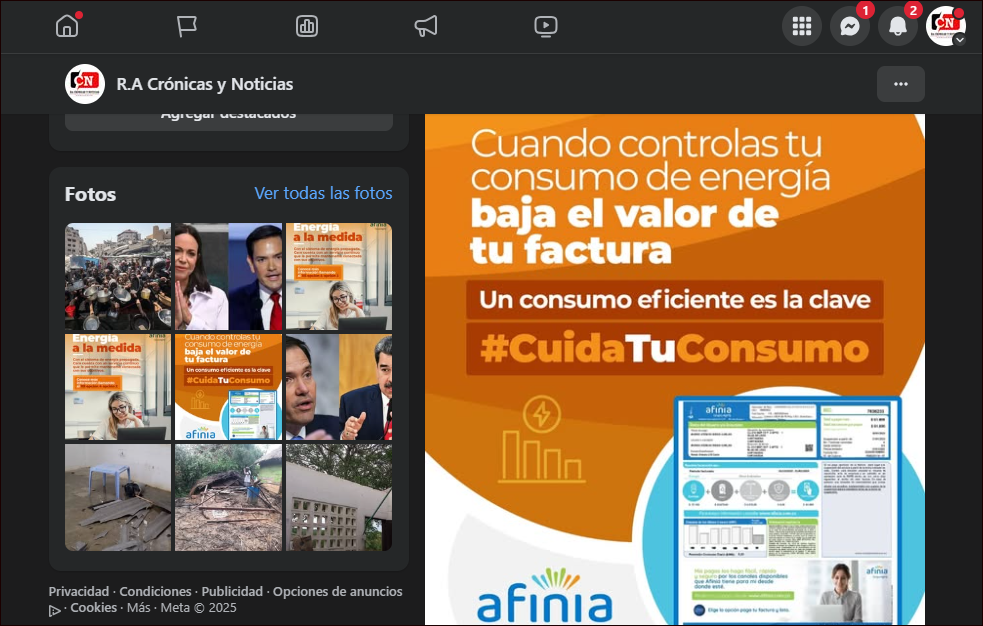Open the notifications bell
This screenshot has height=626, width=983.
click(898, 27)
